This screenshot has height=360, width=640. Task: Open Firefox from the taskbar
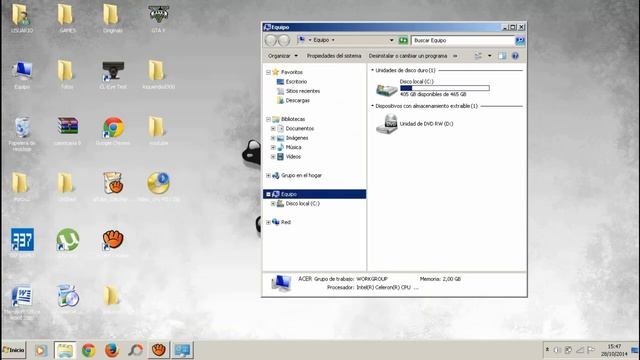pyautogui.click(x=112, y=350)
